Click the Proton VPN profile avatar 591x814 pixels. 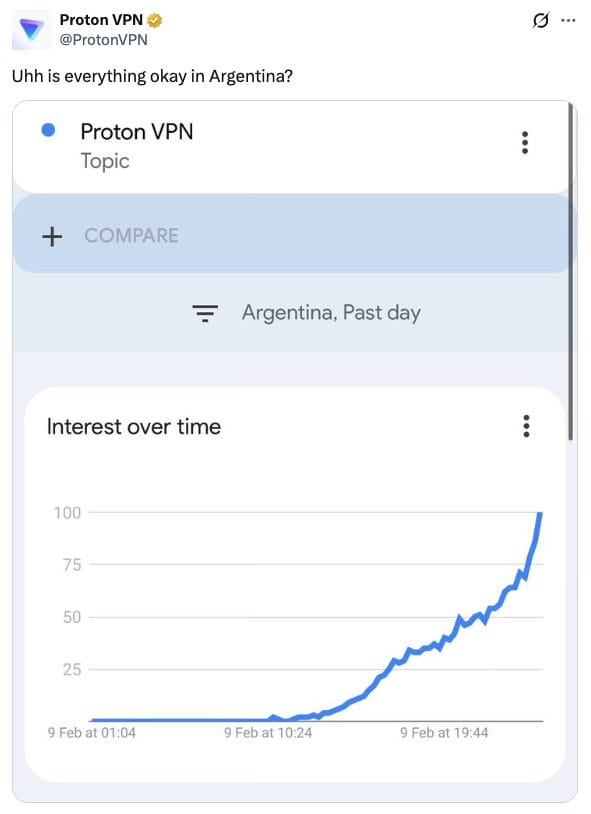[x=31, y=27]
